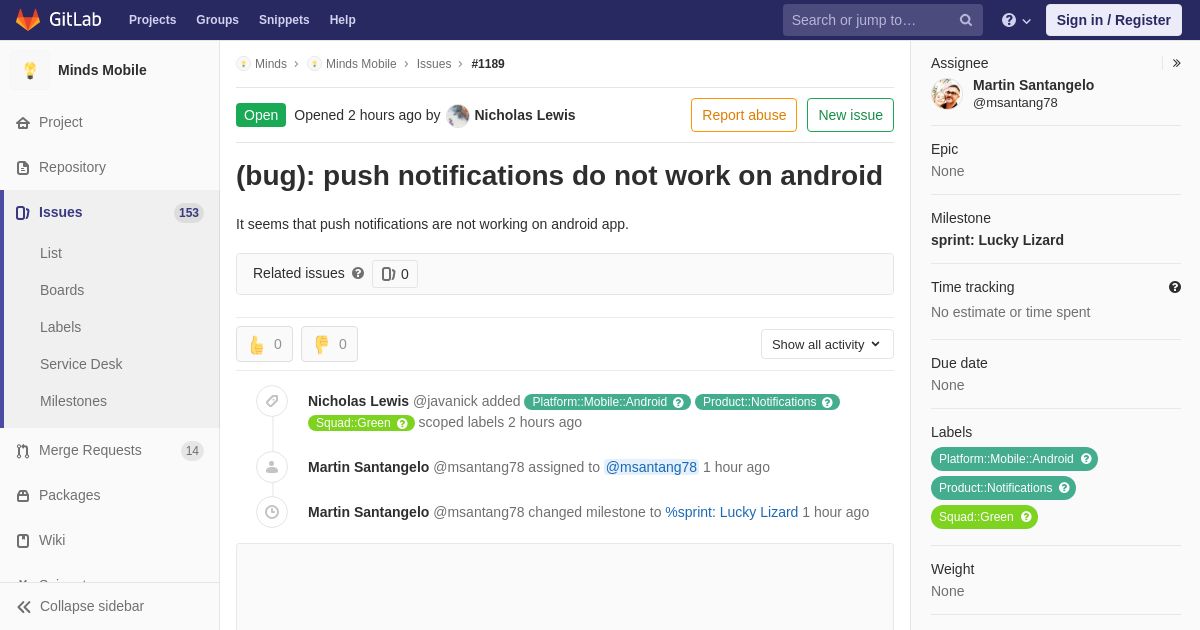1200x630 pixels.
Task: Collapse the right sidebar with double arrow
Action: point(1176,63)
